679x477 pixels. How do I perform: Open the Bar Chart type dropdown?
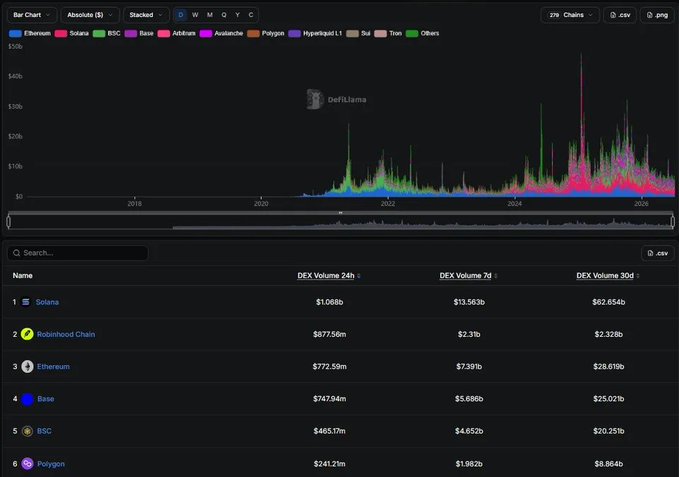coord(32,15)
